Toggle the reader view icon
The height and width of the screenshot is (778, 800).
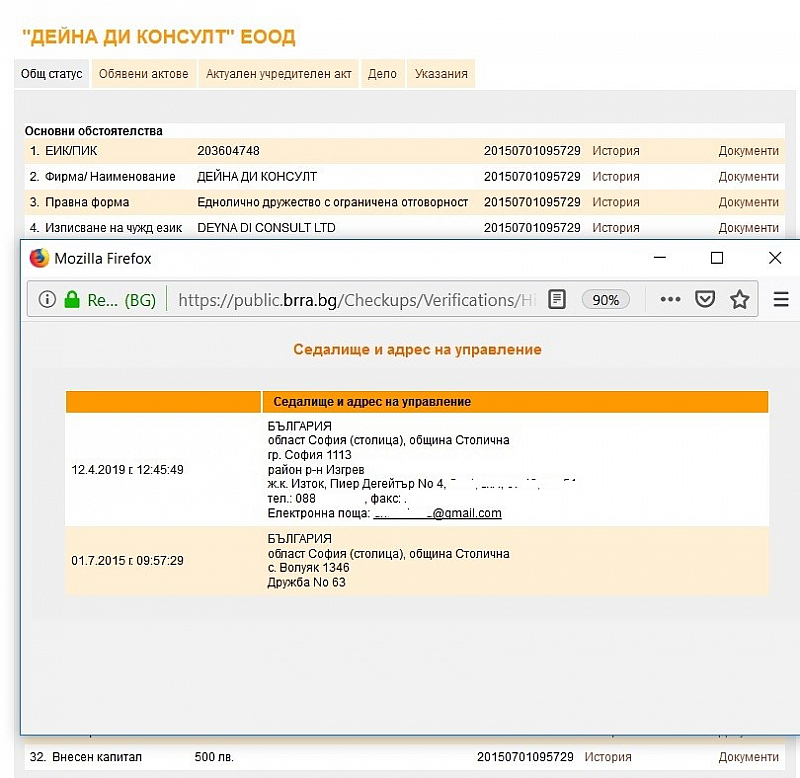[x=557, y=299]
